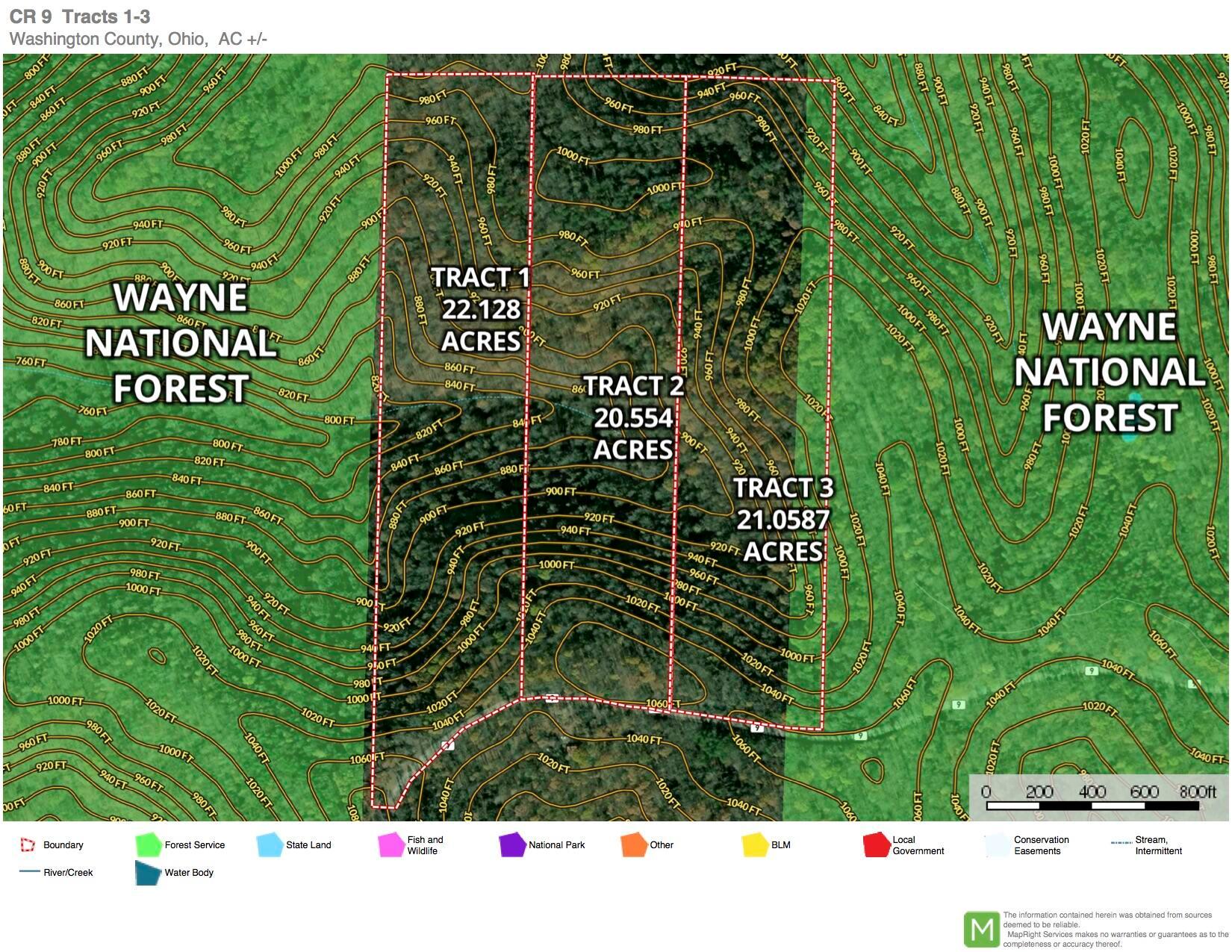This screenshot has width=1232, height=952.
Task: Click the "Conservation Easements" legend label
Action: click(x=1042, y=845)
